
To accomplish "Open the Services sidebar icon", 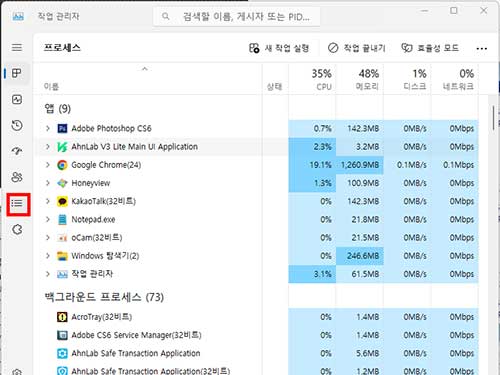I will [17, 229].
